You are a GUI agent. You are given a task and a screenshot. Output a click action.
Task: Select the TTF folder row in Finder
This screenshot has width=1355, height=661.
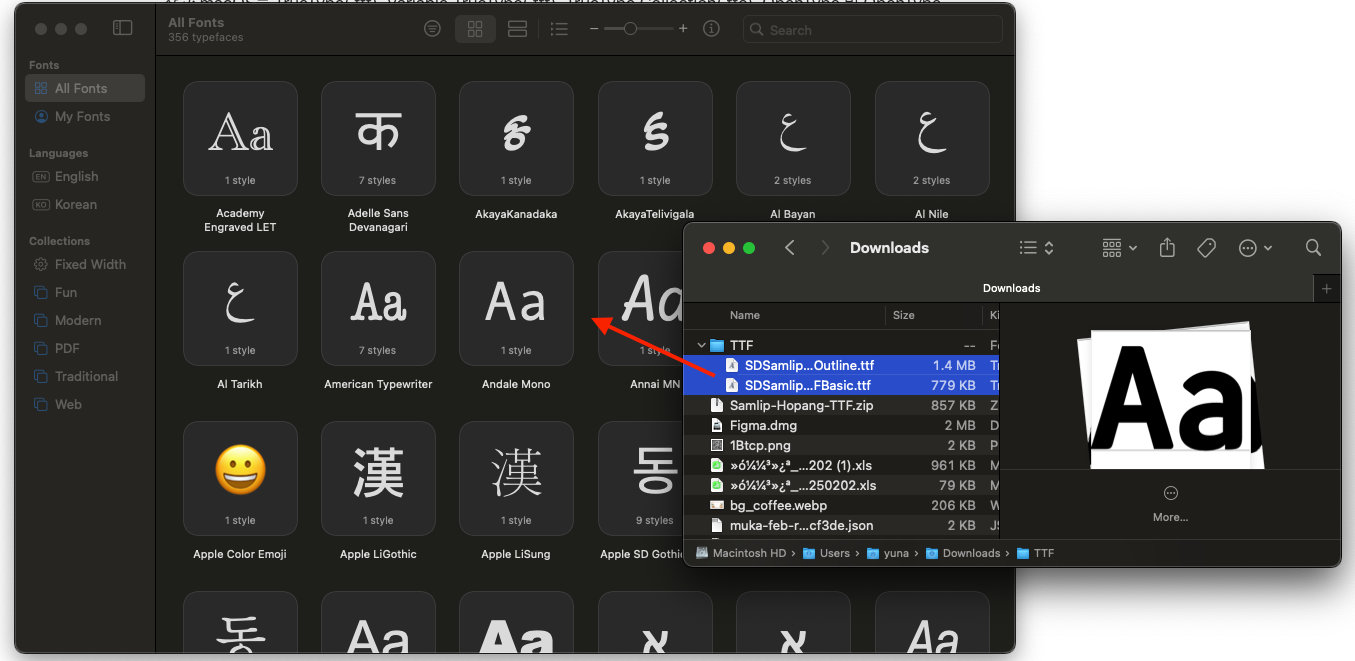[842, 346]
